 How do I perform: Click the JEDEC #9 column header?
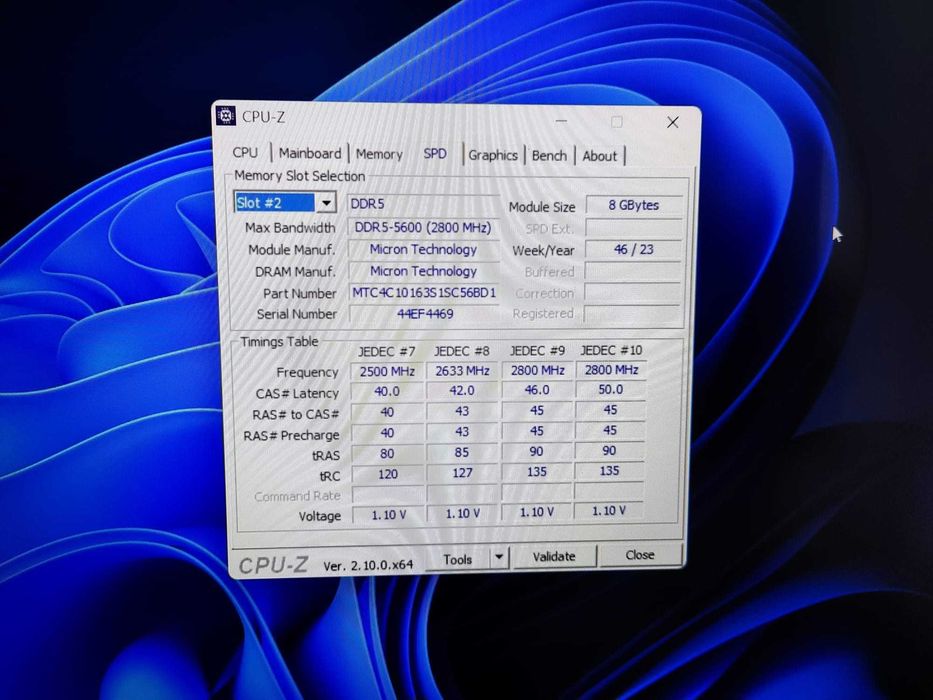[537, 350]
